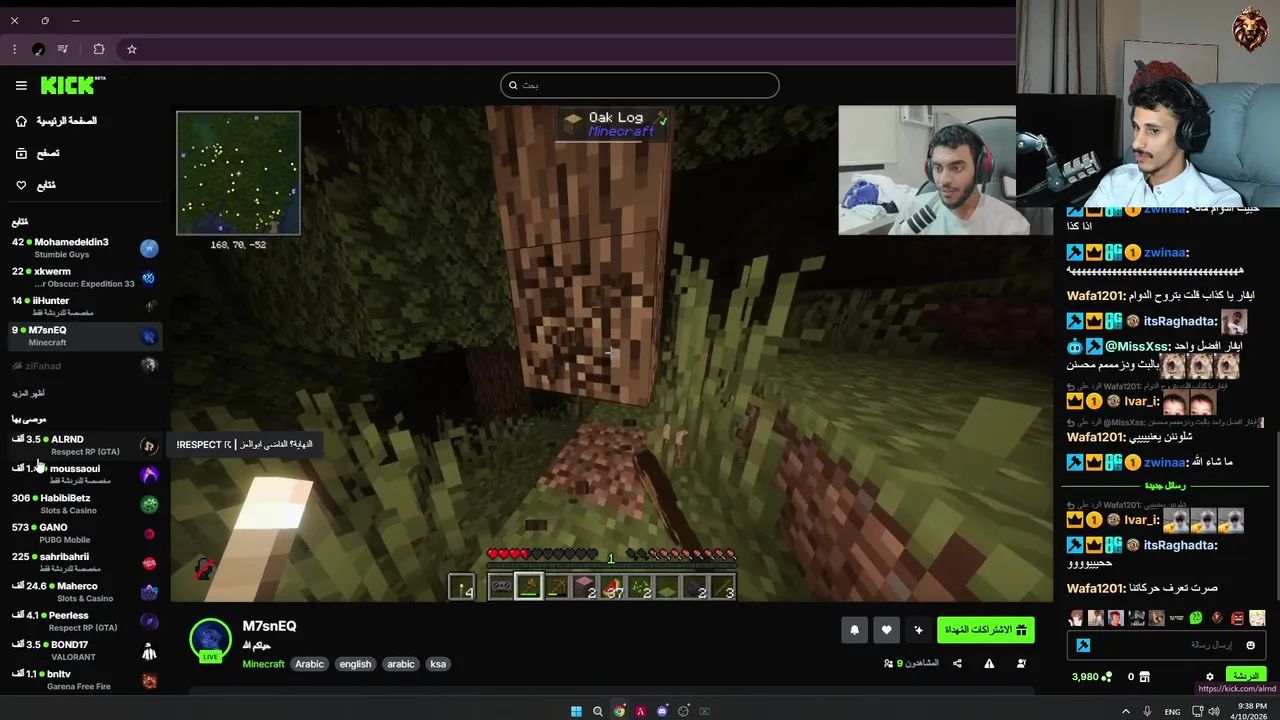This screenshot has width=1280, height=720.
Task: Open viewers count with people icon
Action: 911,663
